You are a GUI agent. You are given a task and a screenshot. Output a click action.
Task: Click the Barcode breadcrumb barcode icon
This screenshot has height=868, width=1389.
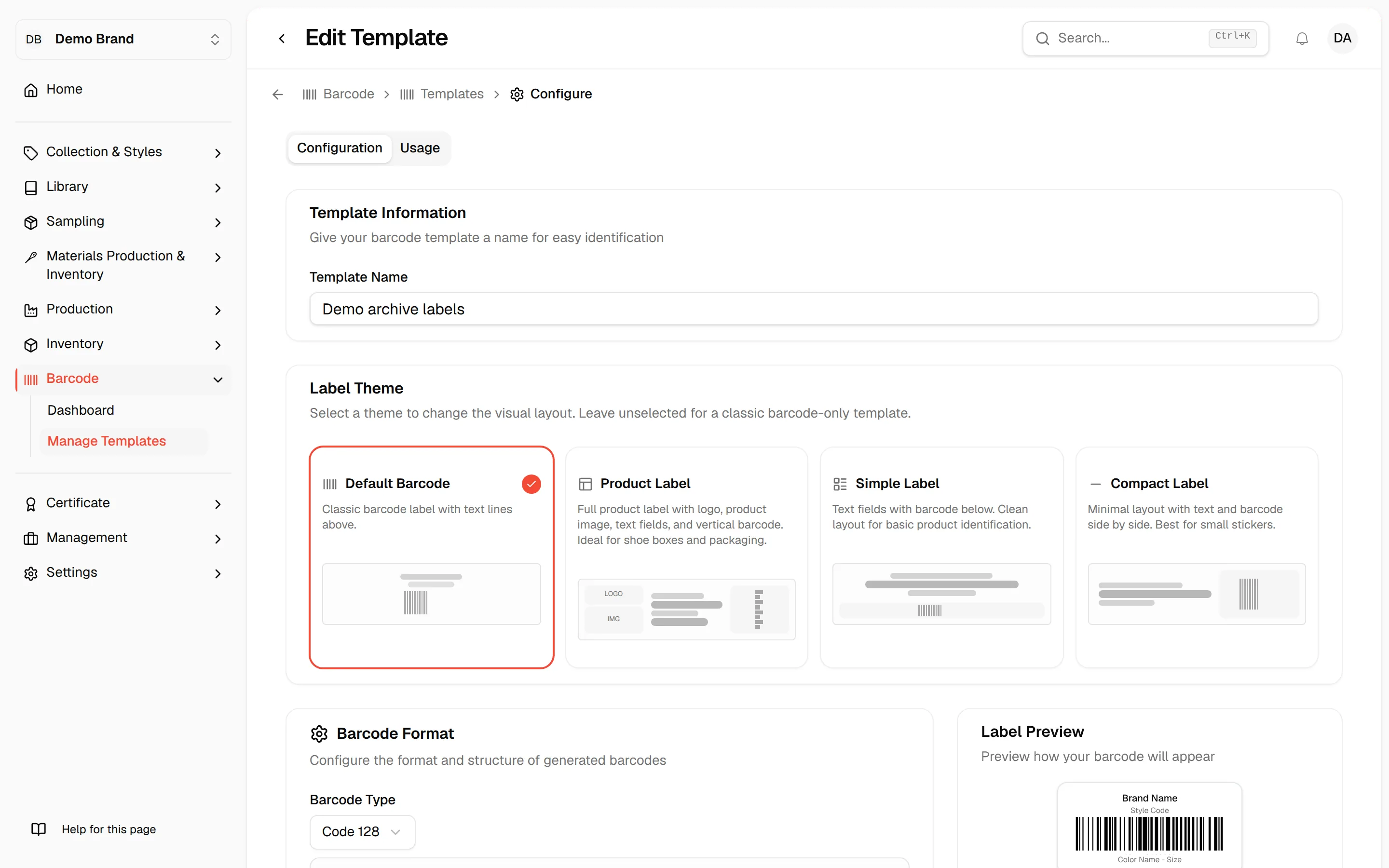click(x=309, y=94)
